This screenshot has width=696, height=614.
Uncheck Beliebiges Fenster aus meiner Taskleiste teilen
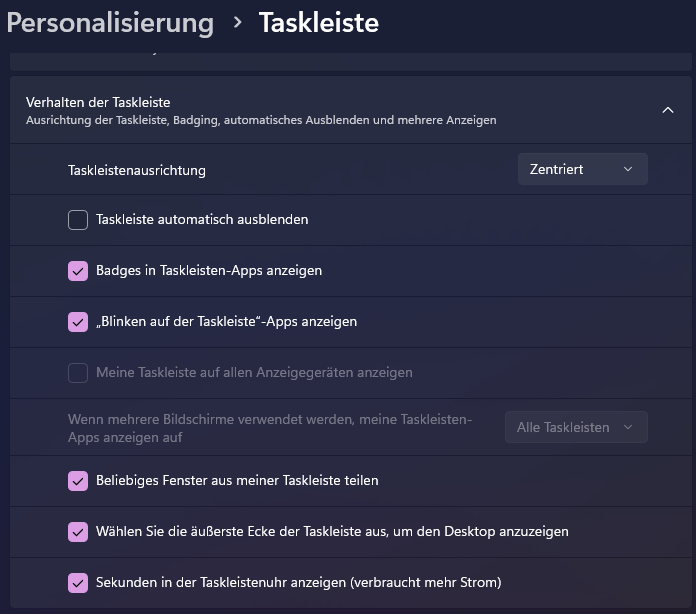click(x=78, y=481)
